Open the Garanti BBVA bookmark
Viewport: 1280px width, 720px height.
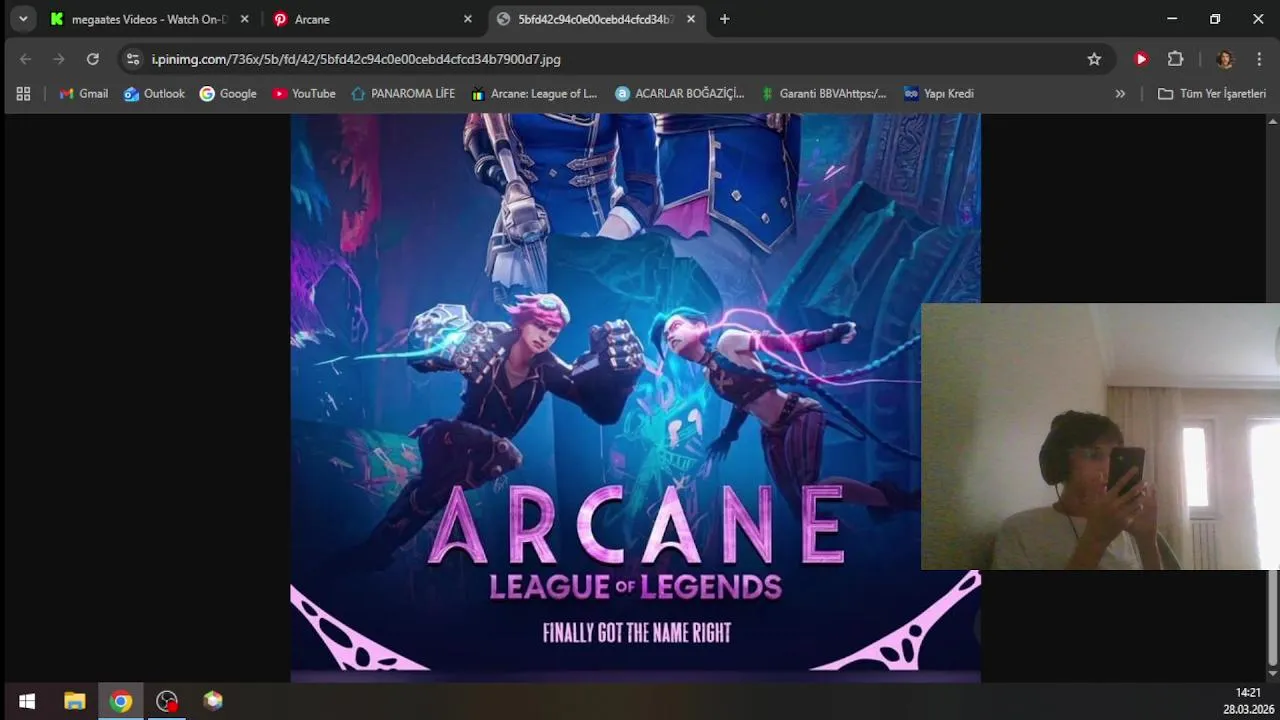(x=823, y=93)
